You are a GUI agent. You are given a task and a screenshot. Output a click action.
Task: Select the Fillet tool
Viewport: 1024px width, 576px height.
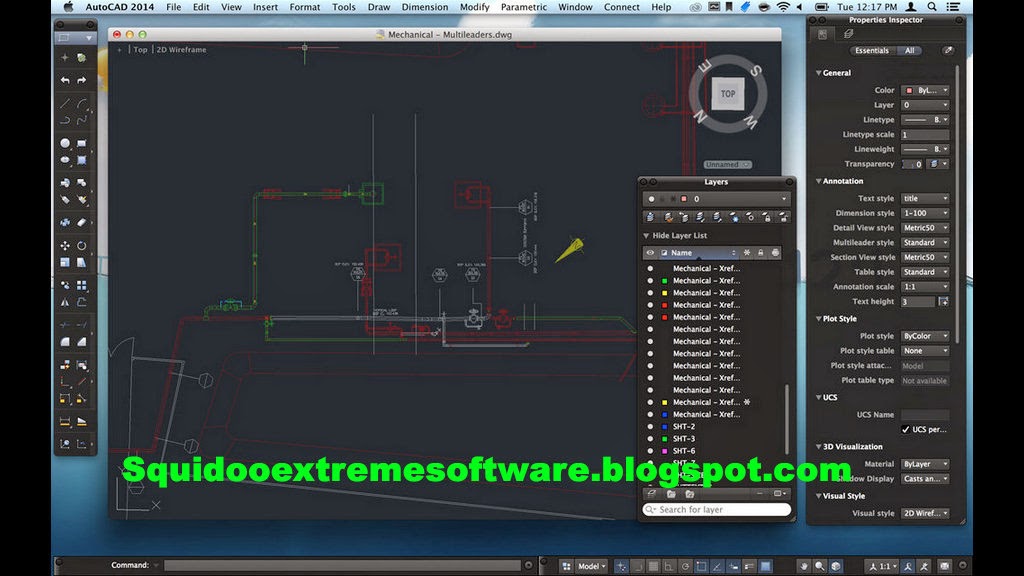coord(65,342)
